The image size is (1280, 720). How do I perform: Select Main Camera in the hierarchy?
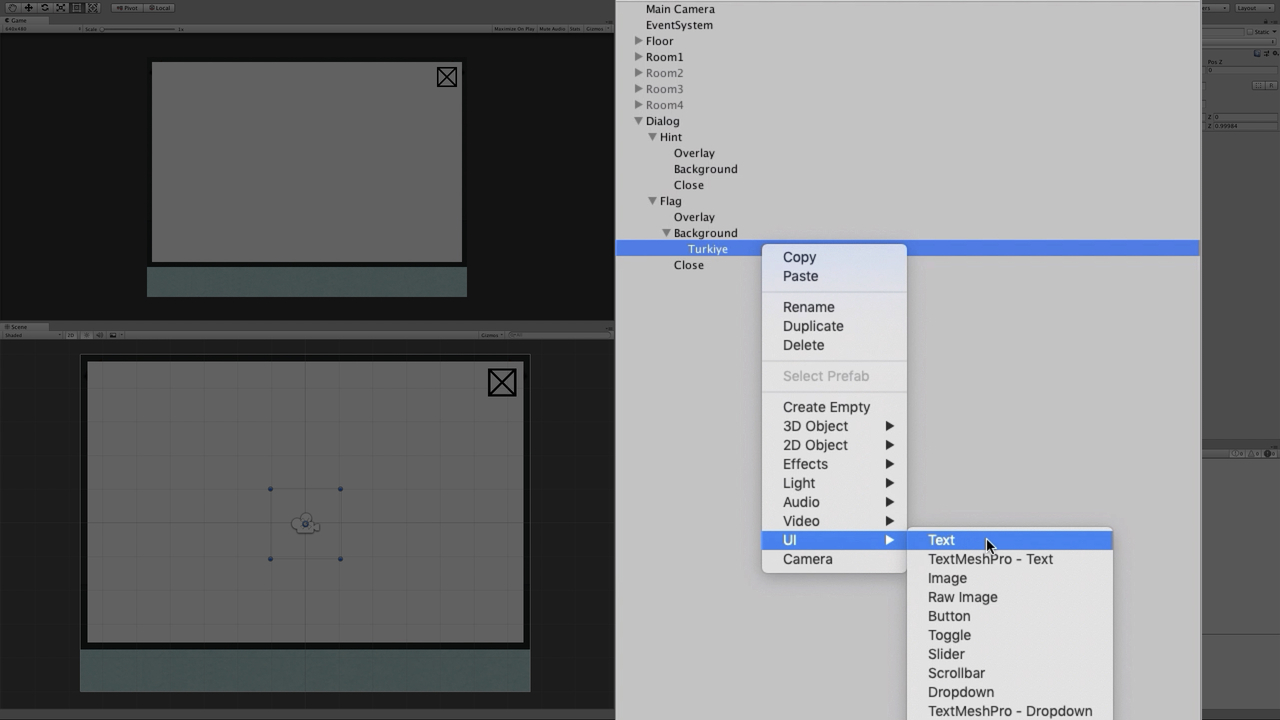coord(680,9)
